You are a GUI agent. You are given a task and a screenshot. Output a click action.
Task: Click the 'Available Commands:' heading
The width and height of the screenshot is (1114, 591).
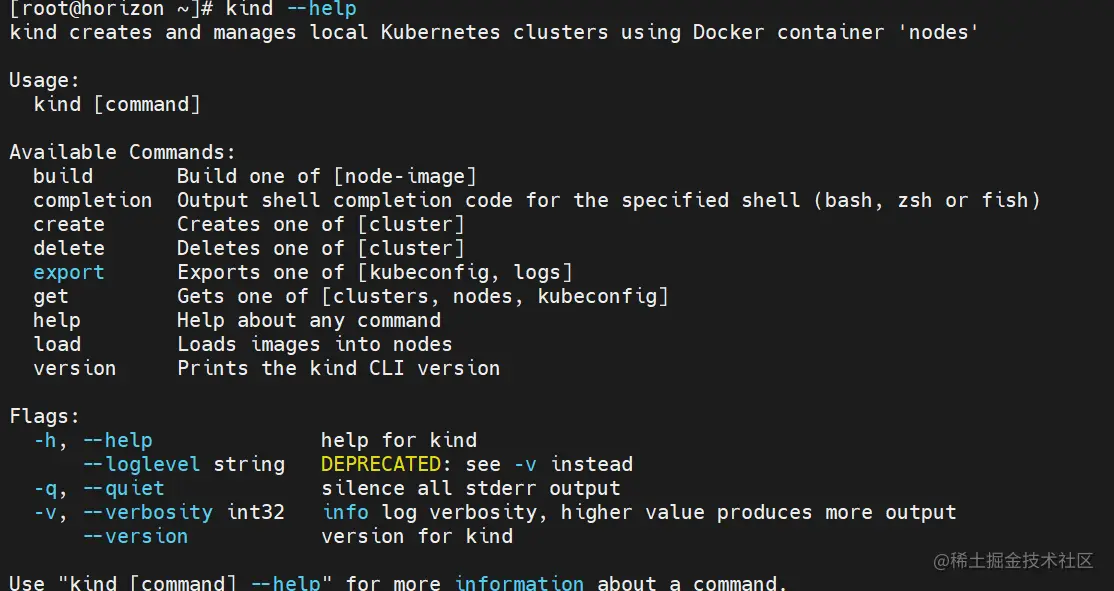click(122, 152)
